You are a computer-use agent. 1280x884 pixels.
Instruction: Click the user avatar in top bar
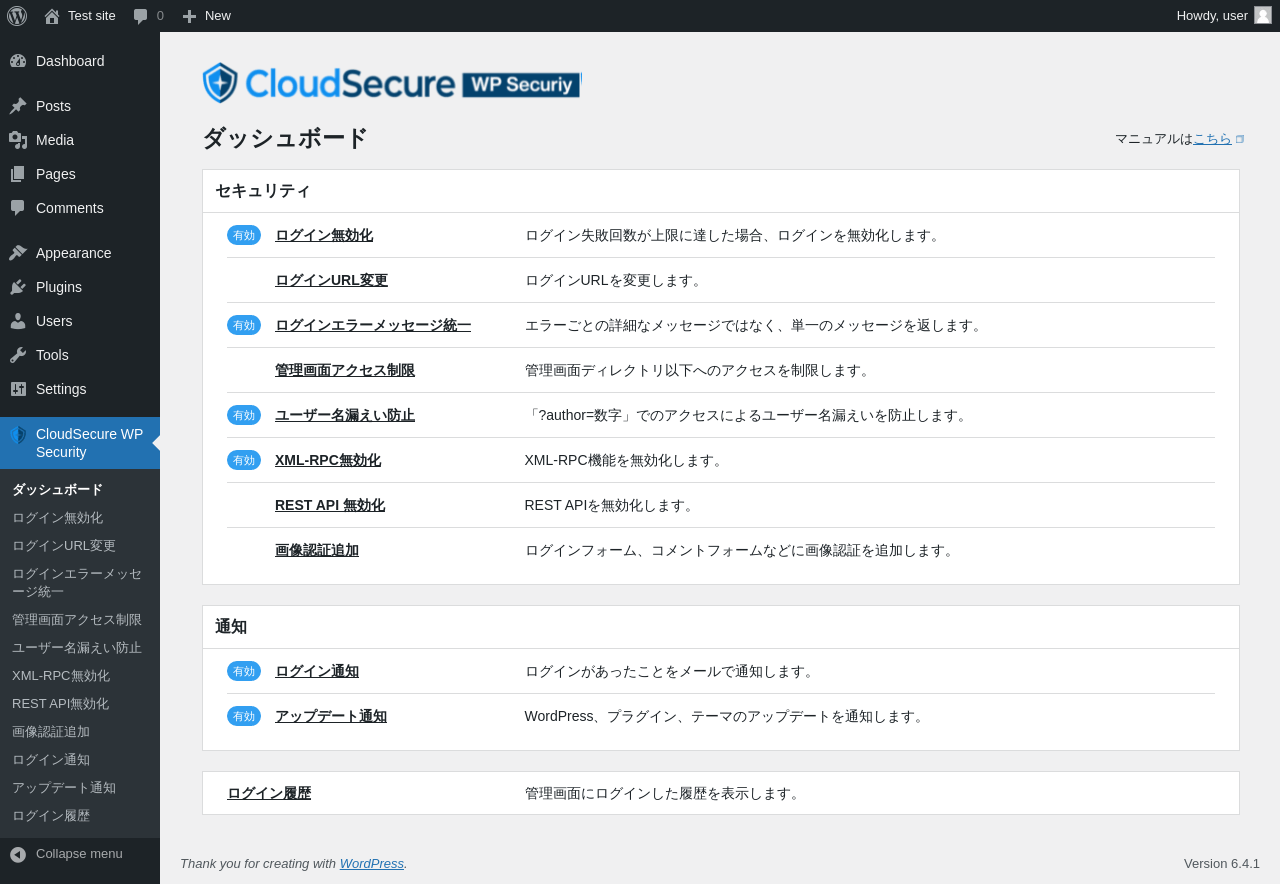(1263, 15)
